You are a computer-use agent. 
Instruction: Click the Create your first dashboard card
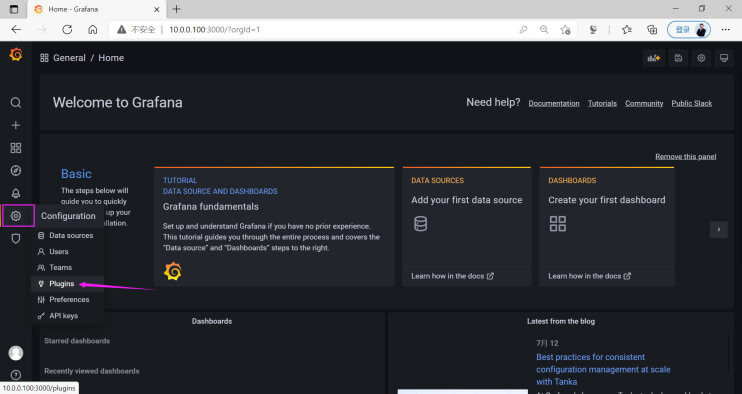click(x=607, y=227)
